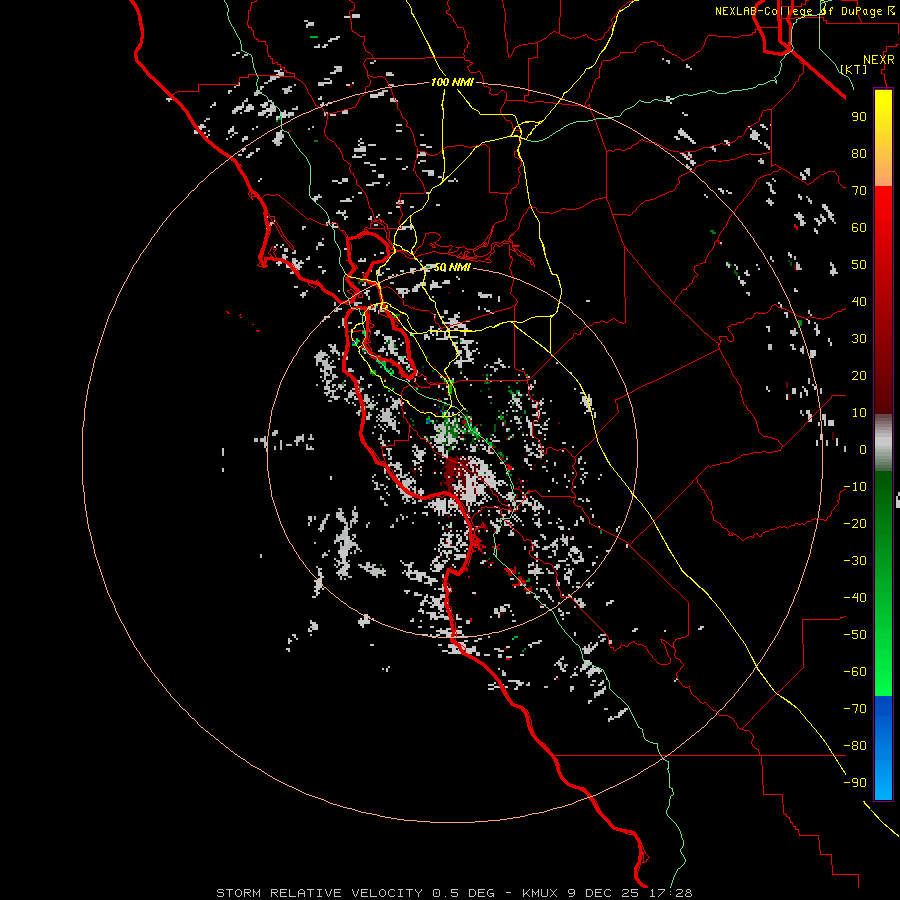Click the 50 NMI range ring label
The width and height of the screenshot is (900, 900).
(452, 267)
